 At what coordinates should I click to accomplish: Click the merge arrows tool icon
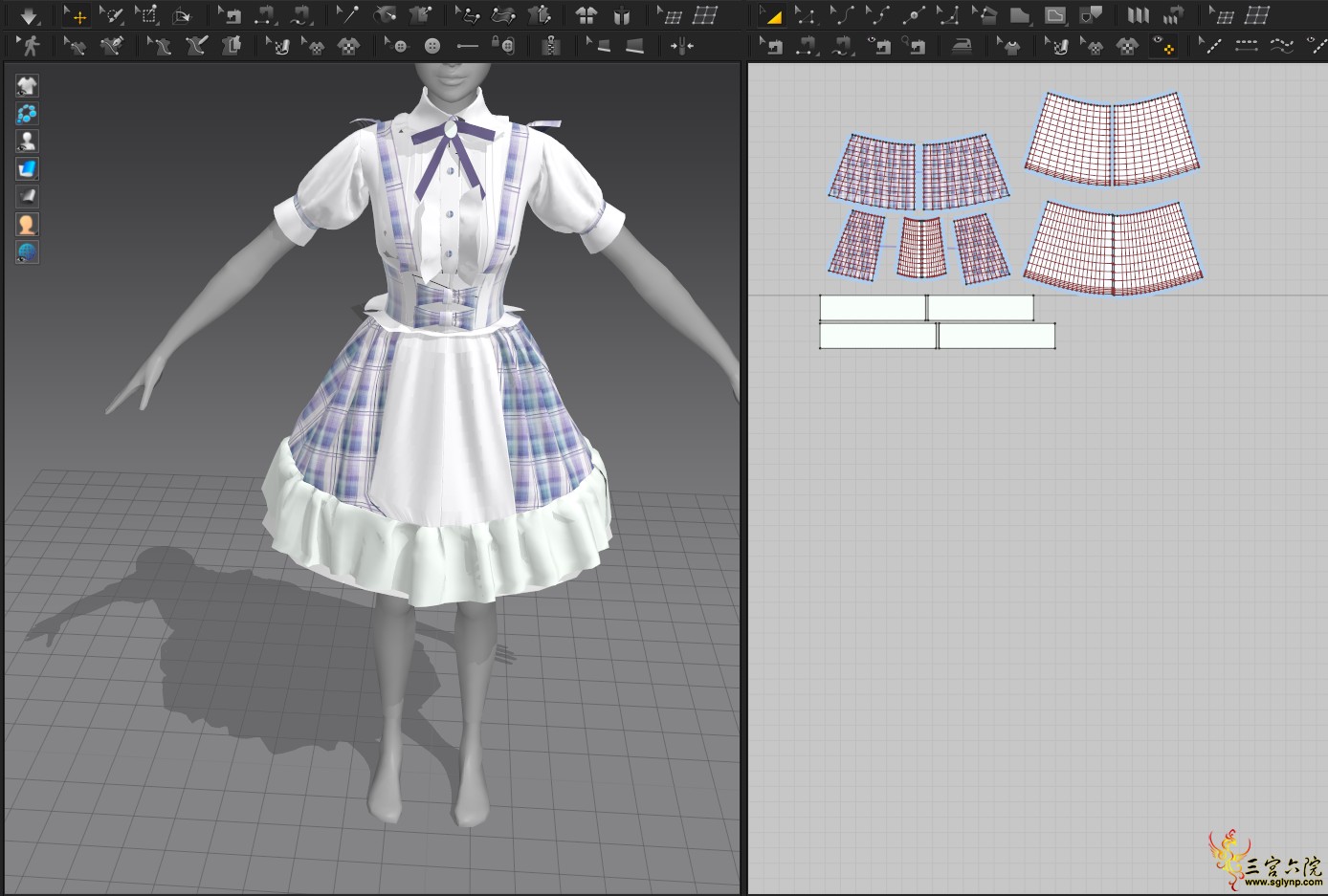681,46
